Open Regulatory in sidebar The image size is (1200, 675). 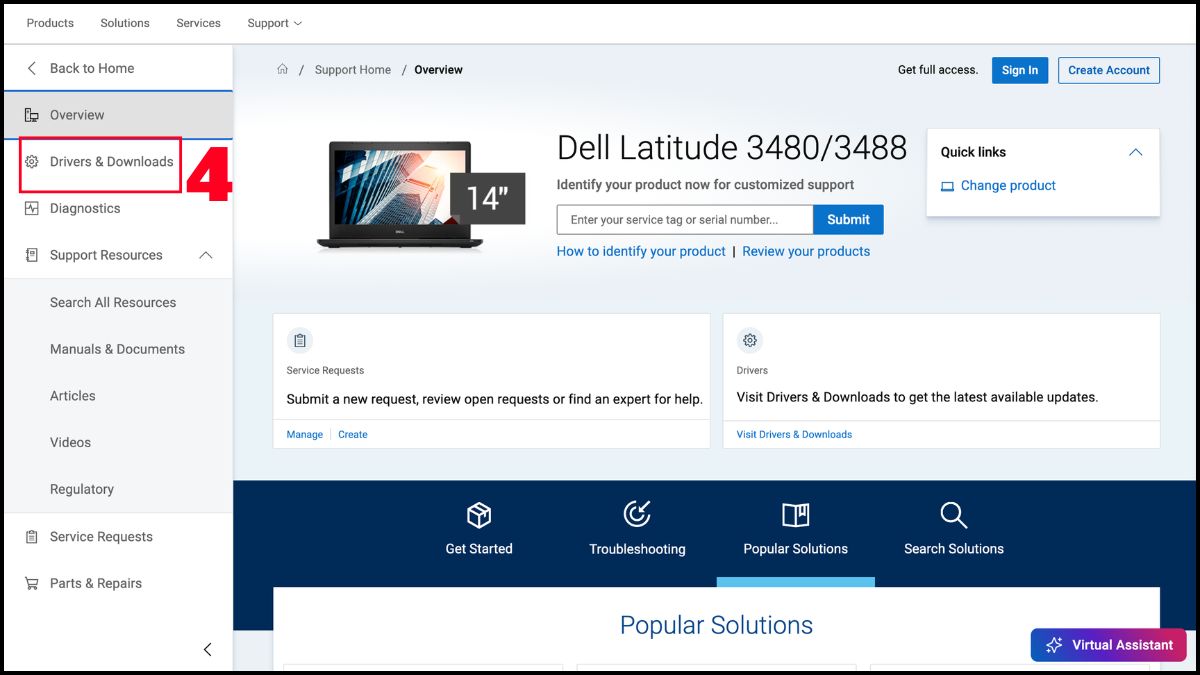[x=82, y=489]
